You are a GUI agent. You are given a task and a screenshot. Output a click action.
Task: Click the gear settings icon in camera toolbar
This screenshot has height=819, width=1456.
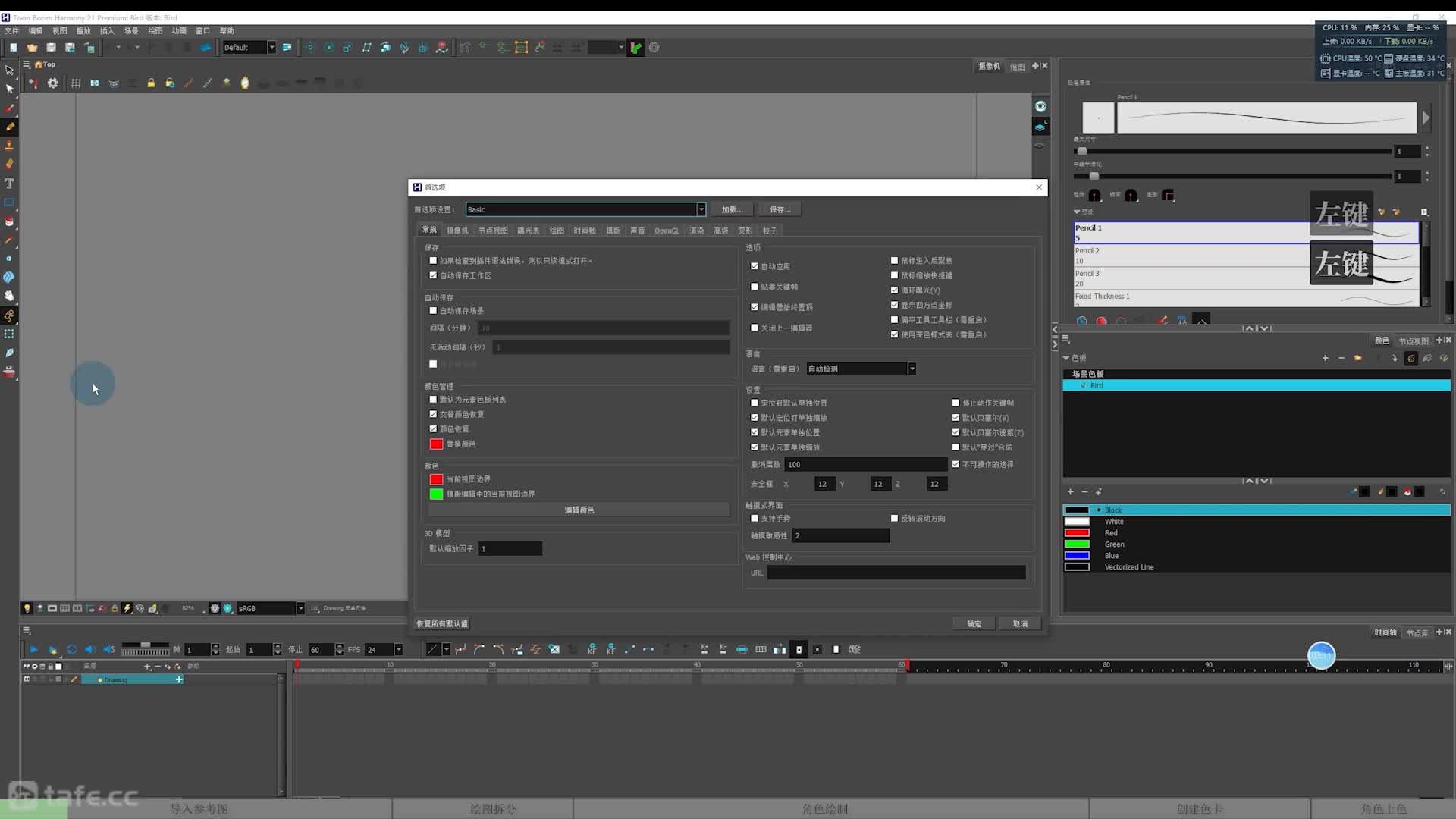52,83
